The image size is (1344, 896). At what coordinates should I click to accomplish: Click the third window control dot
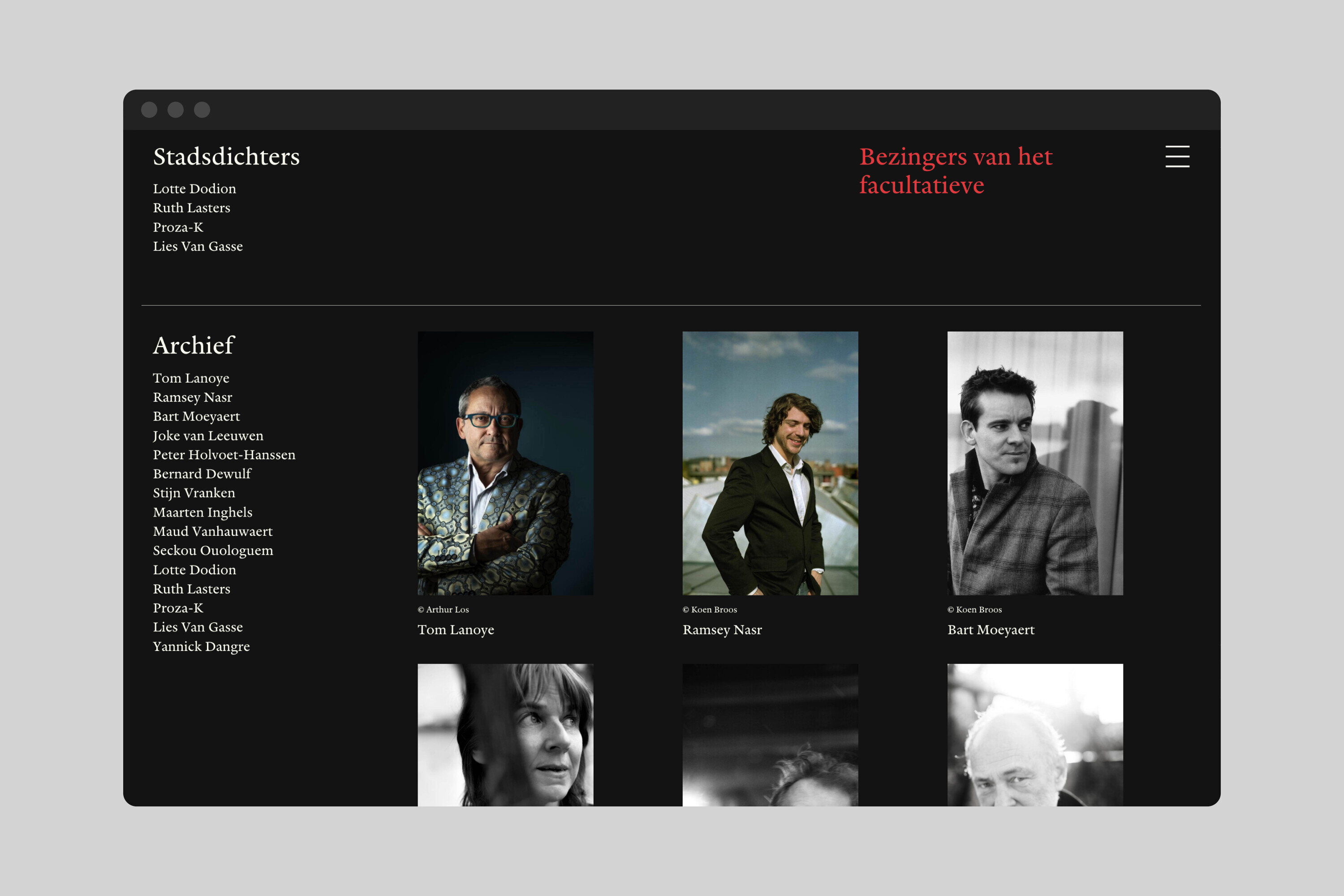pyautogui.click(x=202, y=110)
